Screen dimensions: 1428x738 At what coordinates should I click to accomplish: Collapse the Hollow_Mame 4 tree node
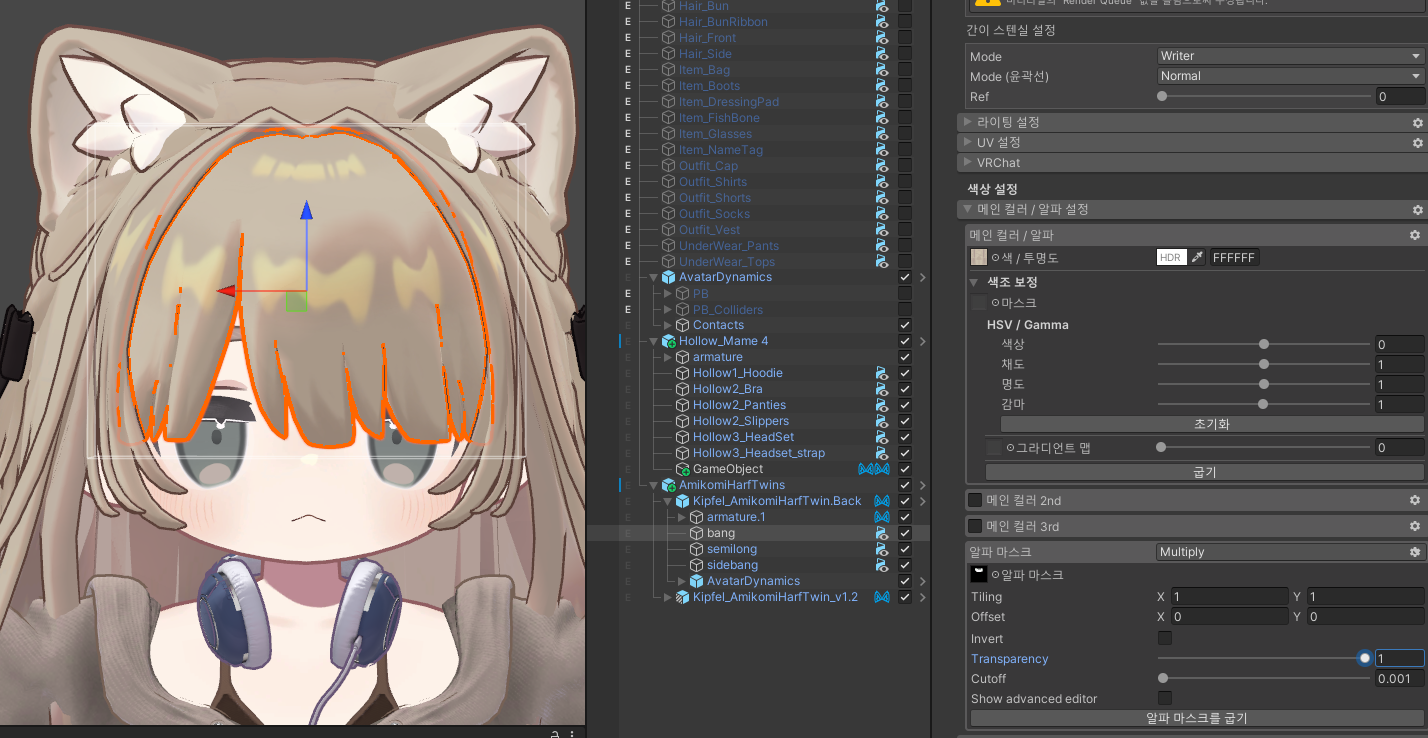click(655, 341)
